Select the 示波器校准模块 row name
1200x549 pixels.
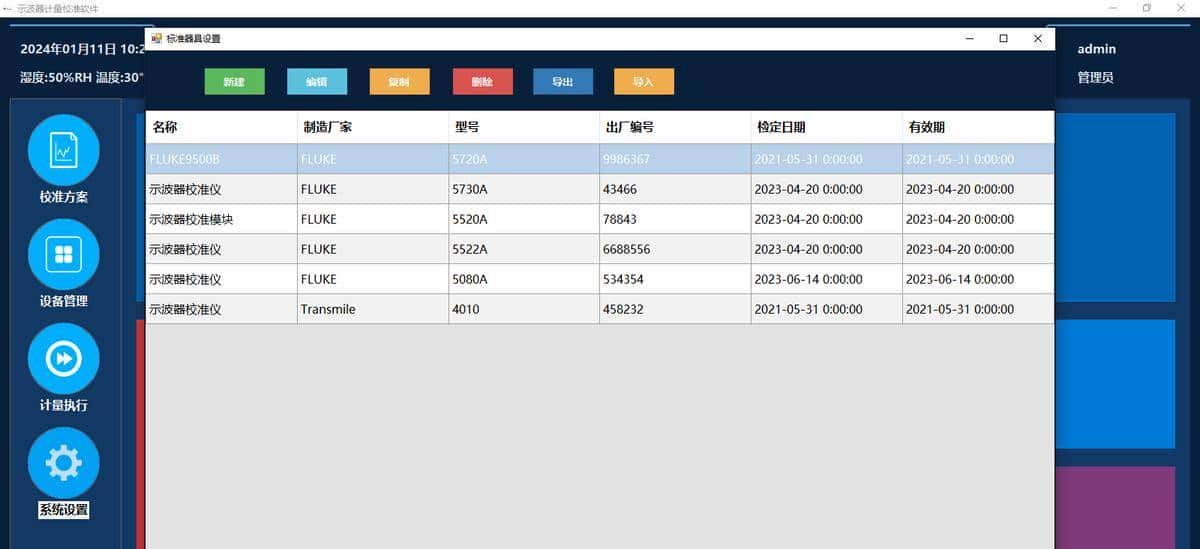(222, 219)
